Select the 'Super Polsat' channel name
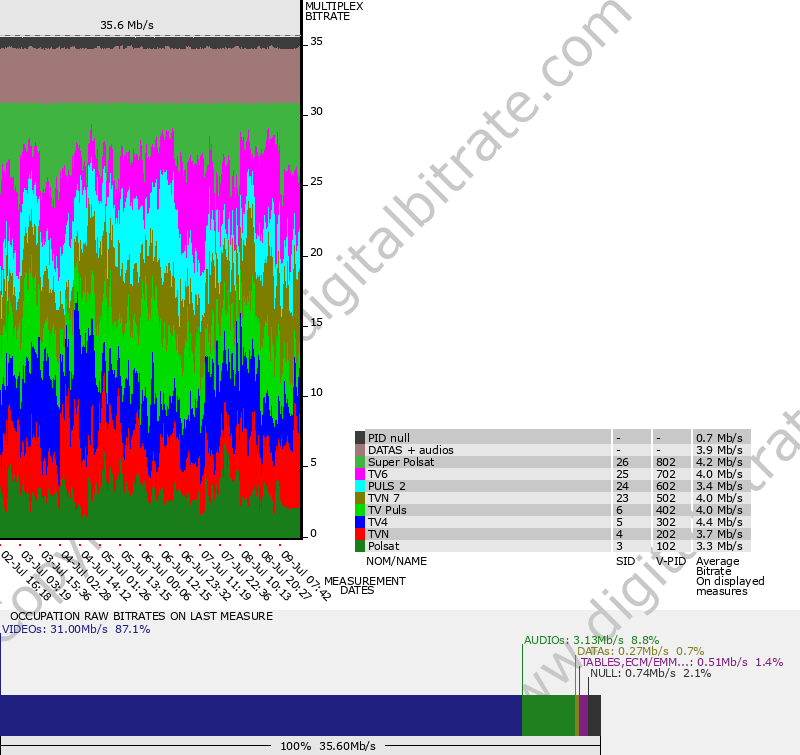The width and height of the screenshot is (800, 755). tap(401, 462)
